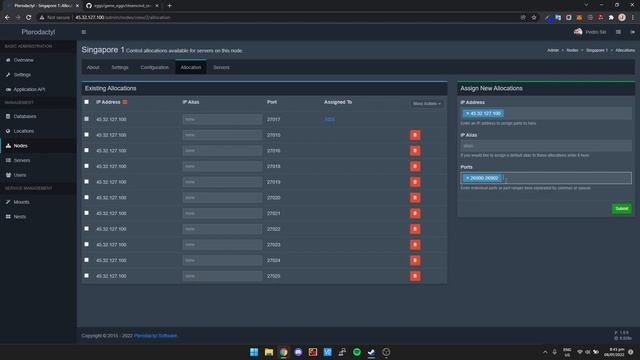640x360 pixels.
Task: Switch to the node Servers tab
Action: [x=221, y=67]
